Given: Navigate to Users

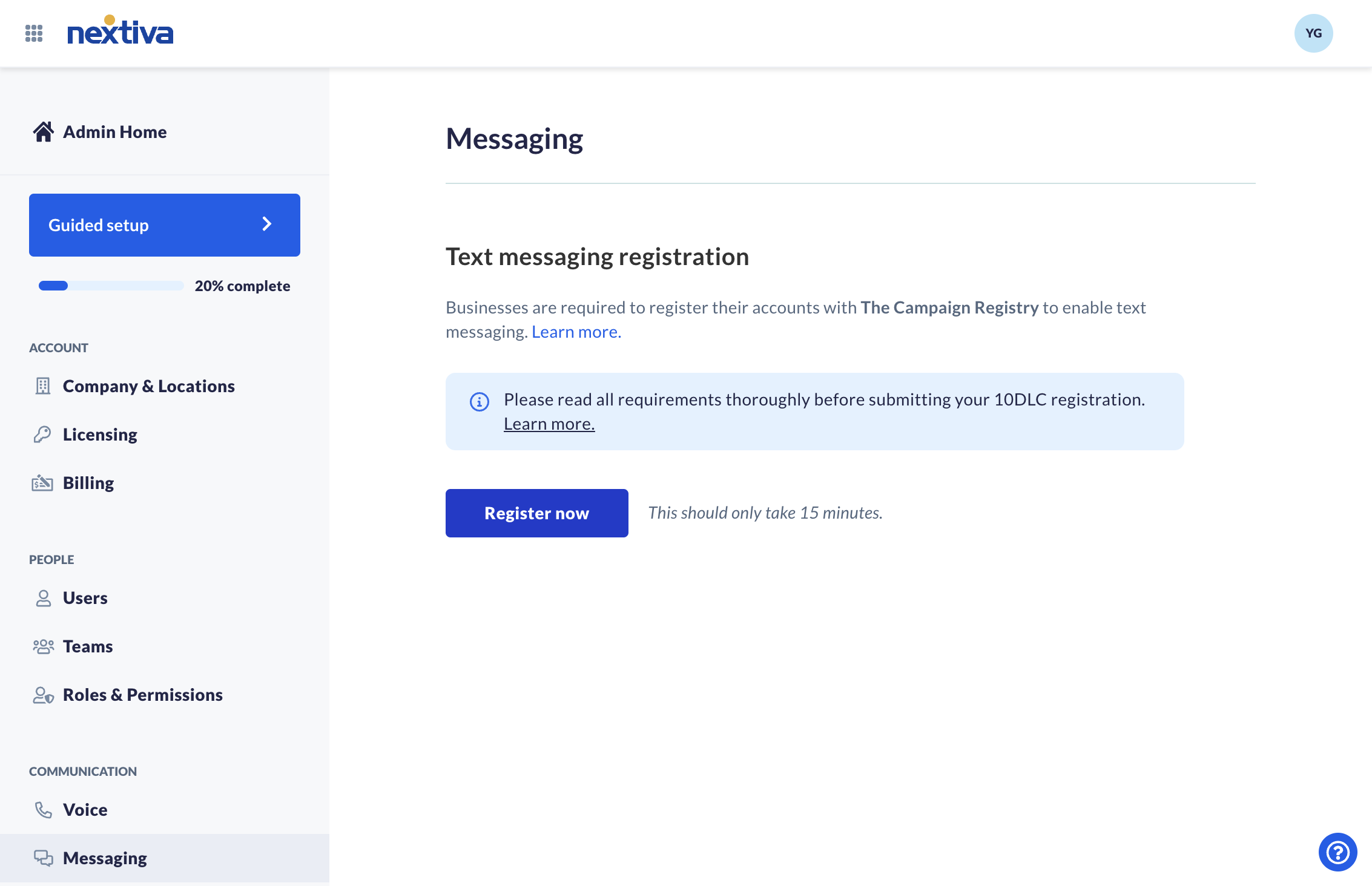Looking at the screenshot, I should coord(85,598).
